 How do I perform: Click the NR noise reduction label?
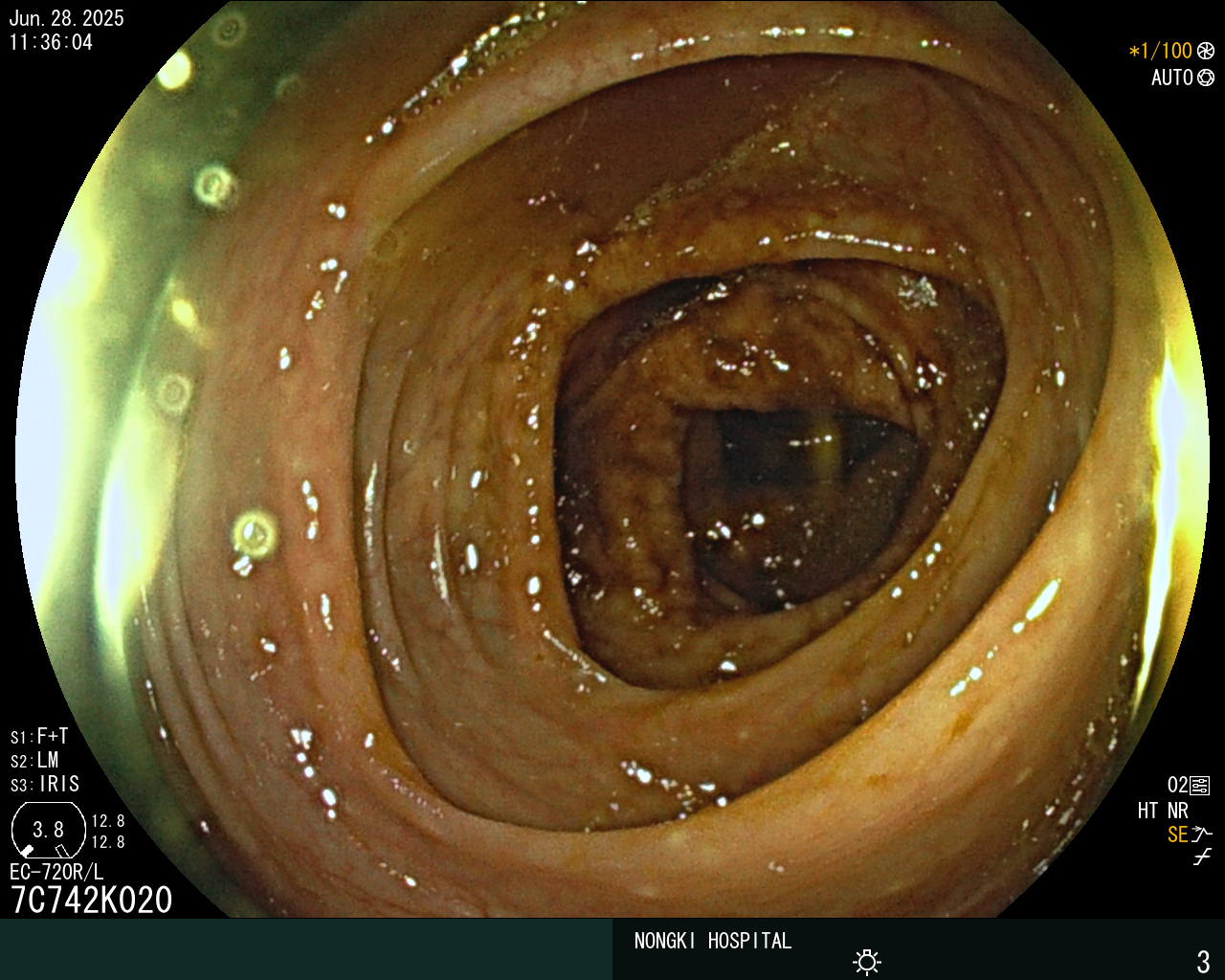pyautogui.click(x=1177, y=811)
